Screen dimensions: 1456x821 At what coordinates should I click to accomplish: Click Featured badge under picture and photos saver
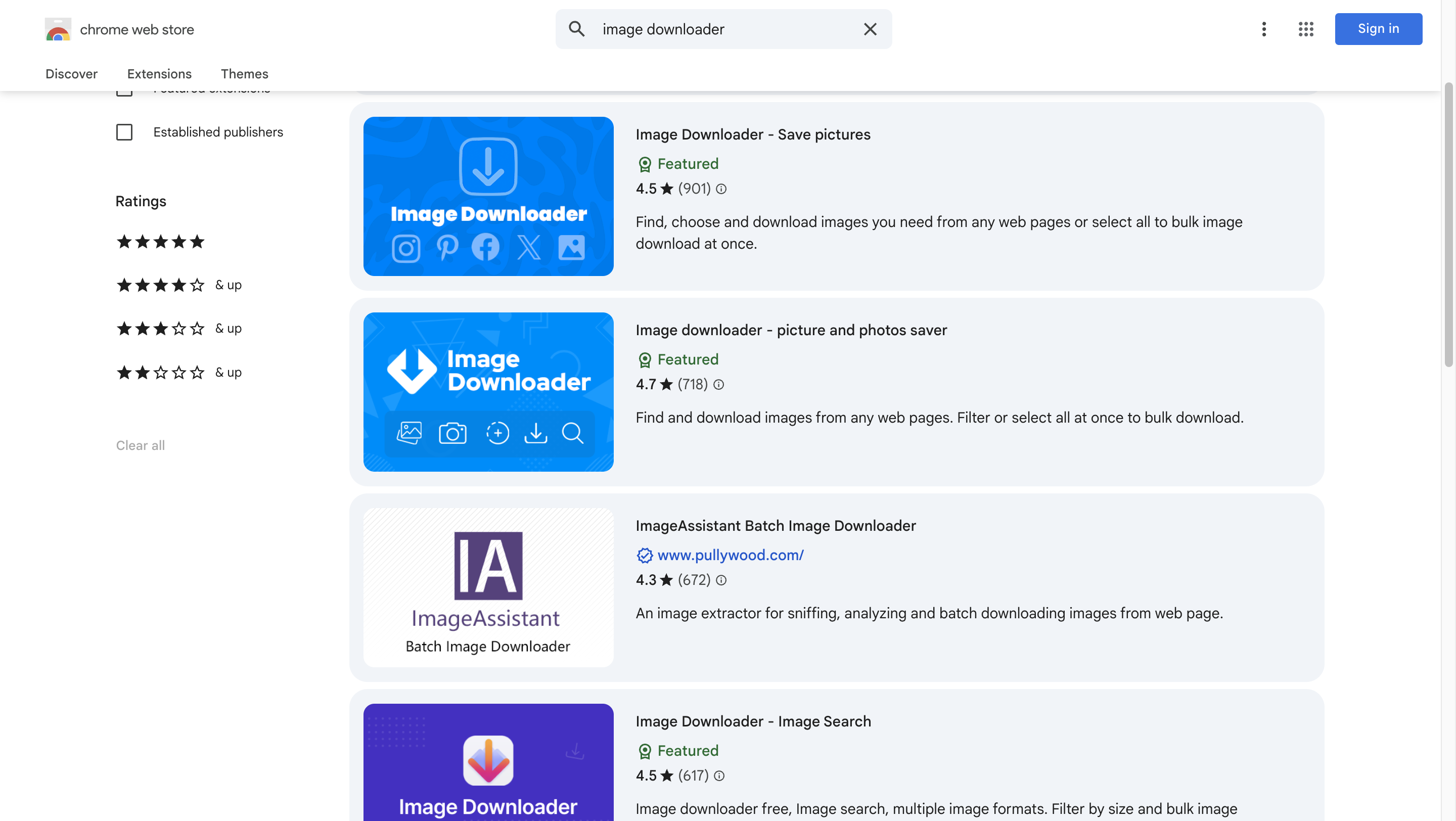[677, 360]
